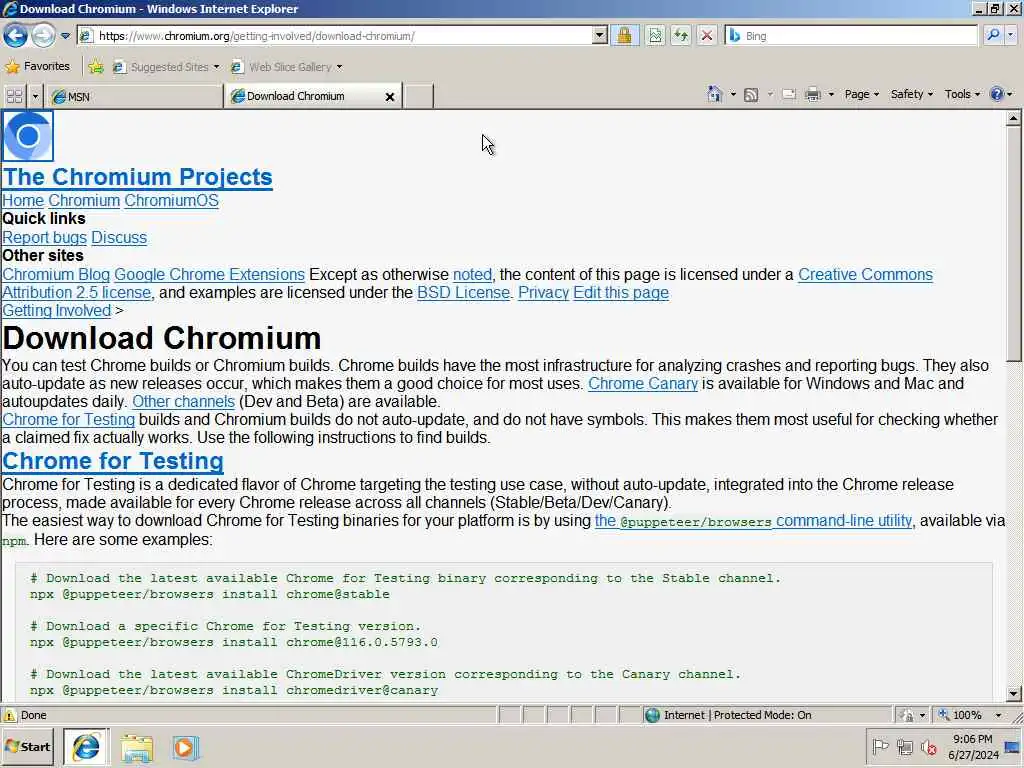Open Suggested Sites in favorites bar
This screenshot has height=768, width=1024.
tap(166, 67)
